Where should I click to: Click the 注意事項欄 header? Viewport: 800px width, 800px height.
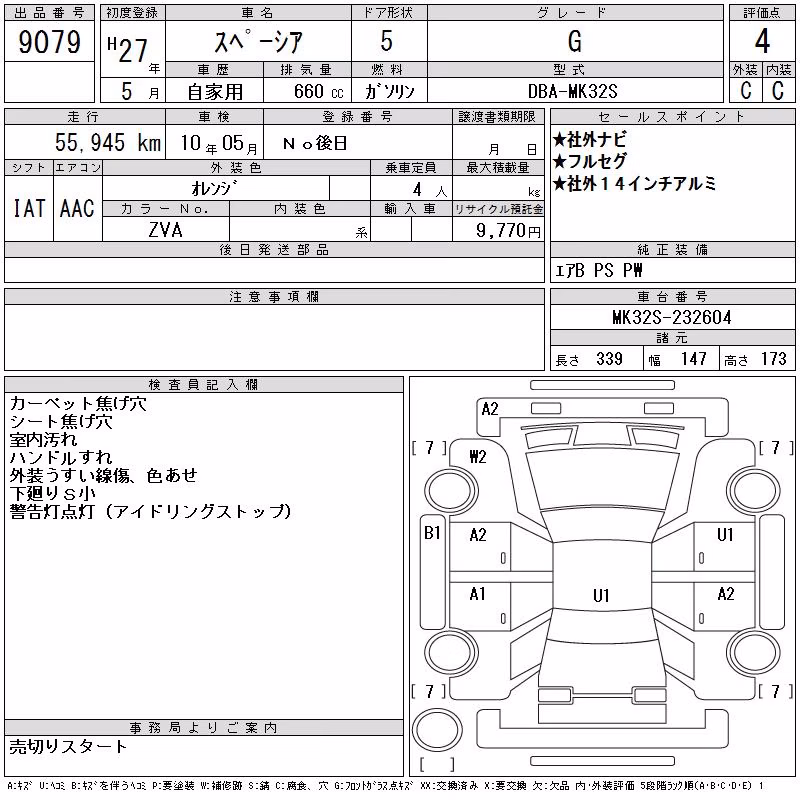274,297
